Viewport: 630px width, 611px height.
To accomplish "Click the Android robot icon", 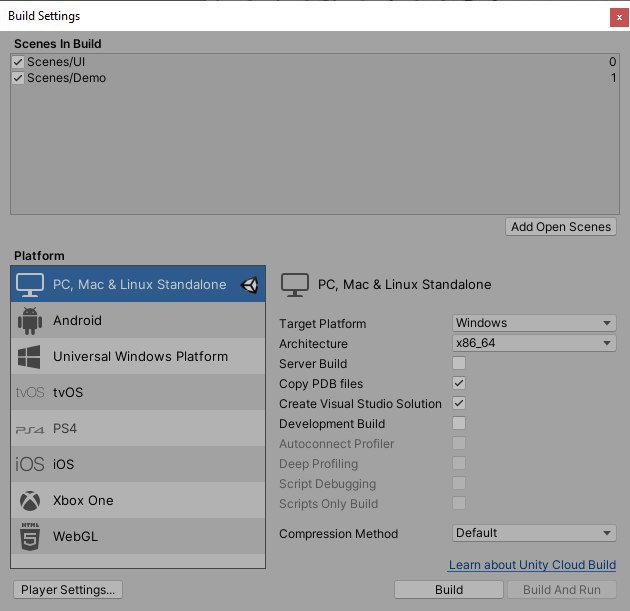I will [x=30, y=321].
